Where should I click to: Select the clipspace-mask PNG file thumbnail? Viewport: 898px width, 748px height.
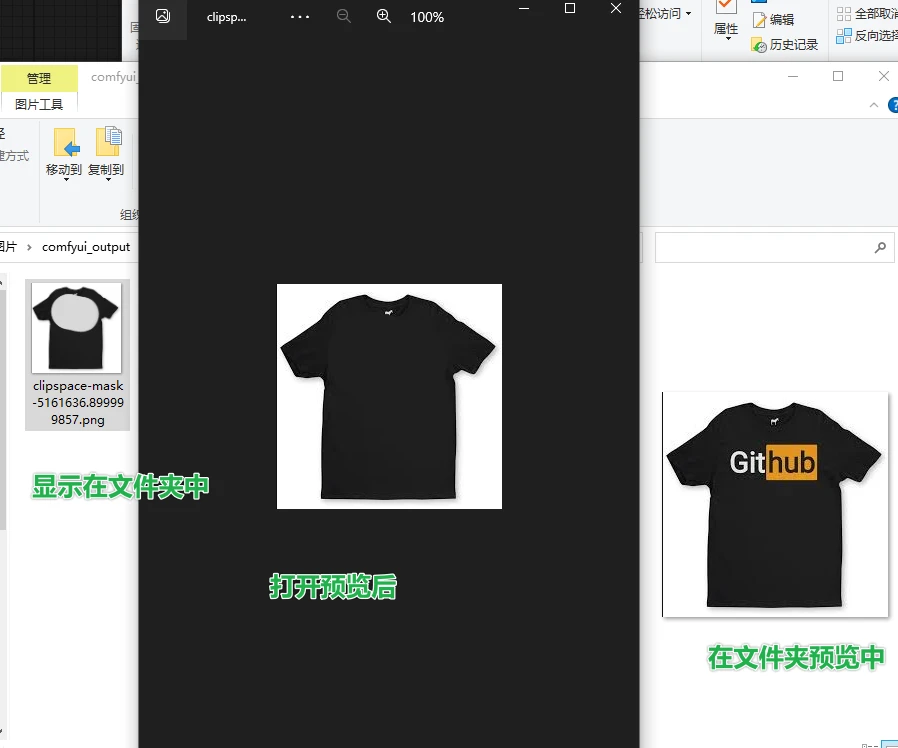[x=77, y=328]
